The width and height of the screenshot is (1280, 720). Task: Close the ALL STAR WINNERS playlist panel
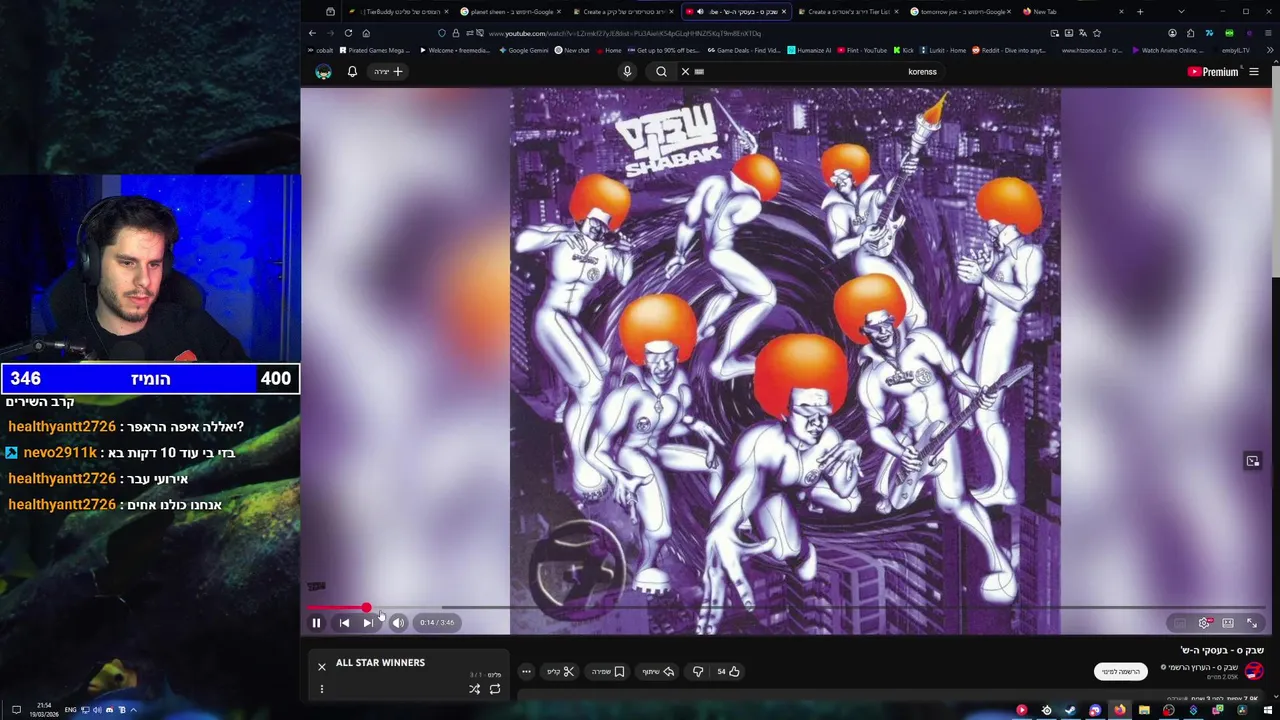pyautogui.click(x=322, y=666)
